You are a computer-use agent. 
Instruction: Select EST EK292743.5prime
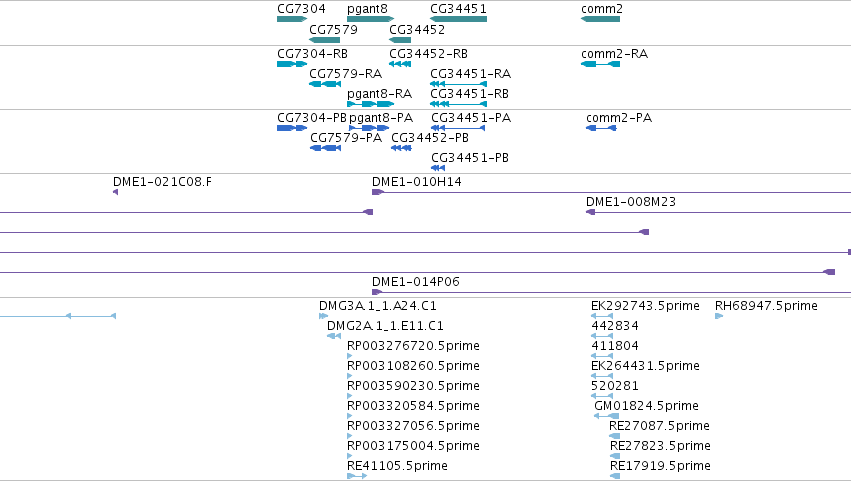click(602, 316)
